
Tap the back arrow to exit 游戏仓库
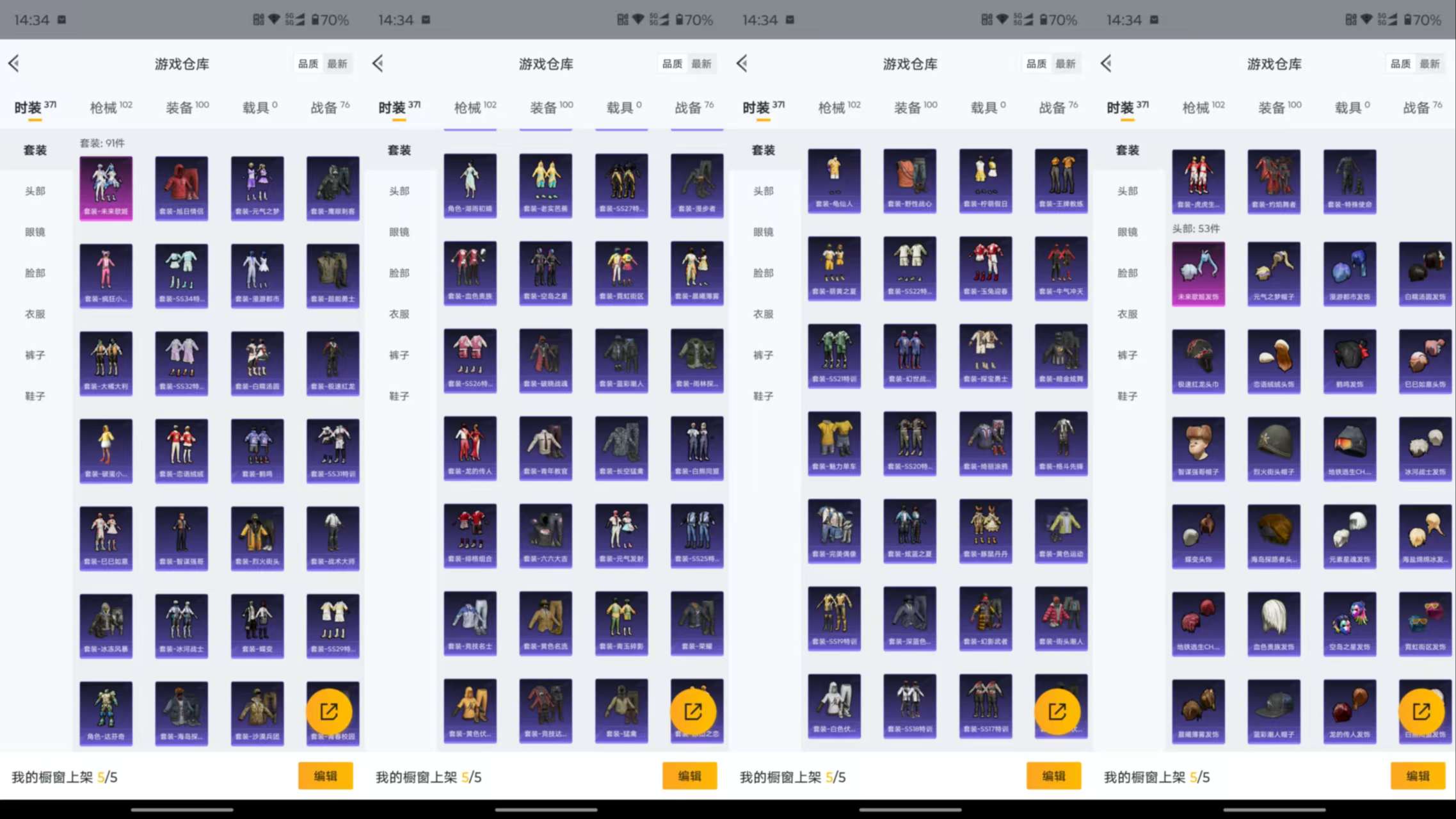coord(14,63)
